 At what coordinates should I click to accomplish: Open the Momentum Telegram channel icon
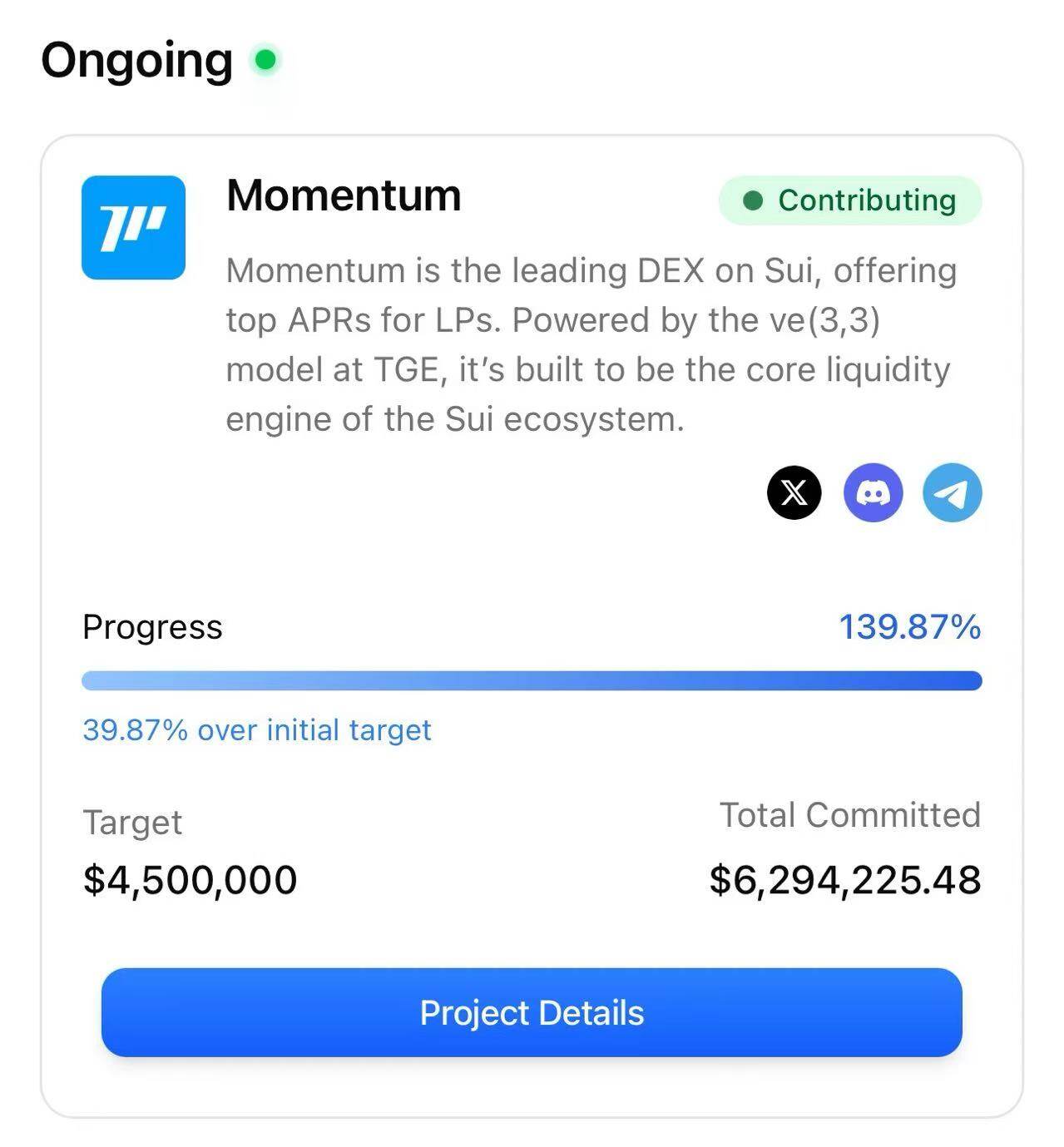pos(952,492)
